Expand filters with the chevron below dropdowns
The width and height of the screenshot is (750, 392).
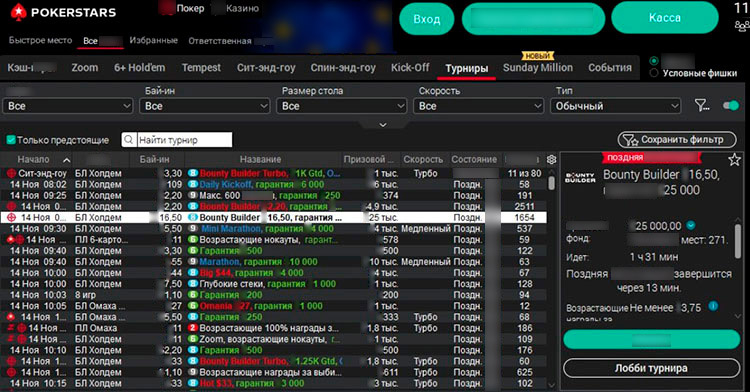[x=383, y=125]
